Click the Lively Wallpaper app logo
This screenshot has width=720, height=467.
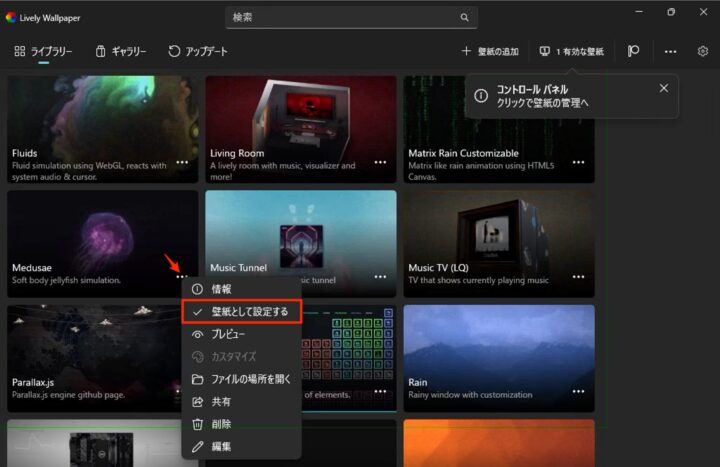[x=11, y=17]
